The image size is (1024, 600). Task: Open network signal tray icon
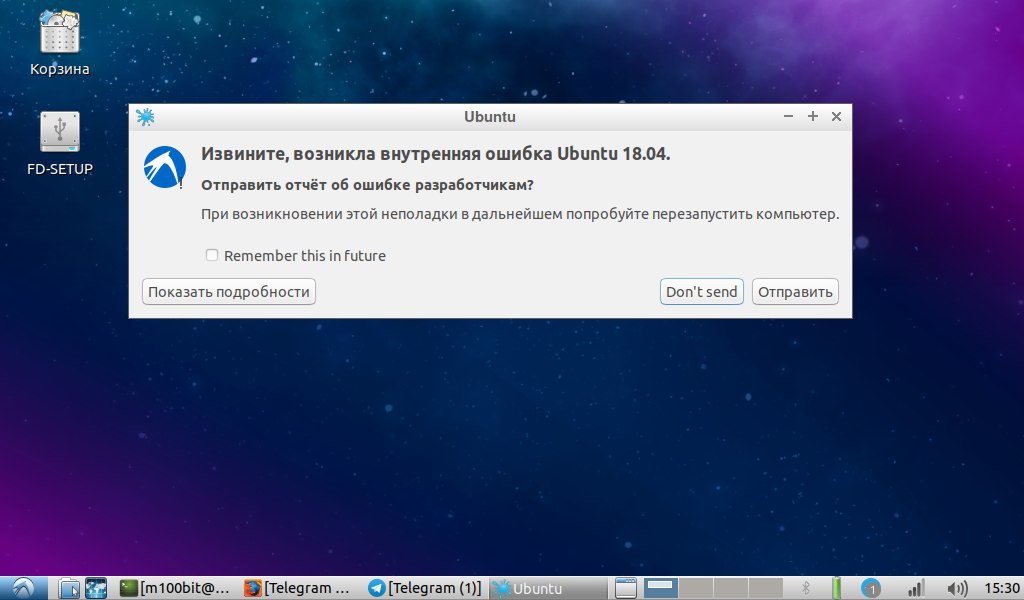point(916,588)
